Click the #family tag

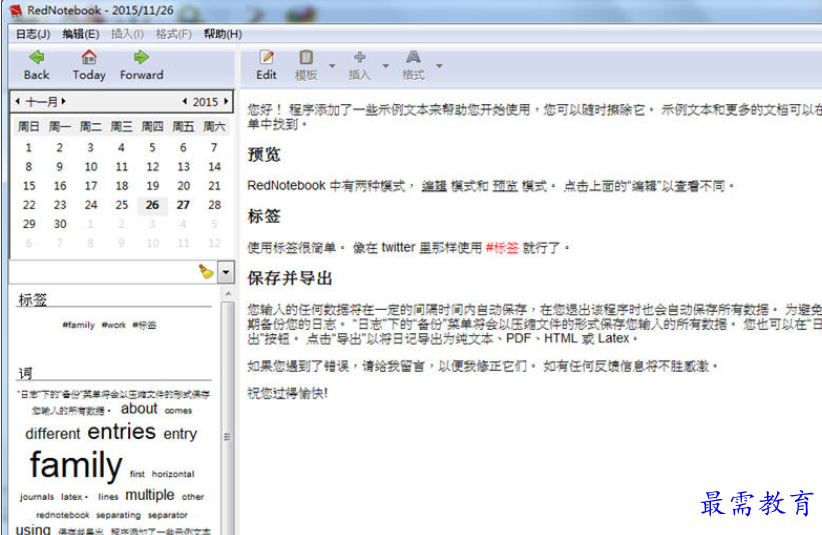click(79, 325)
